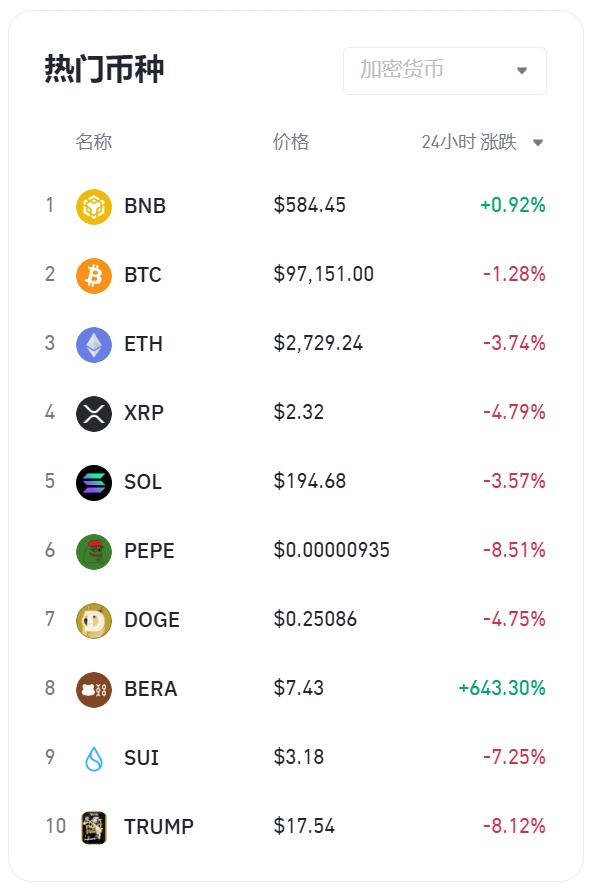Click the TRUMP coin image
This screenshot has height=895, width=594.
(x=94, y=828)
